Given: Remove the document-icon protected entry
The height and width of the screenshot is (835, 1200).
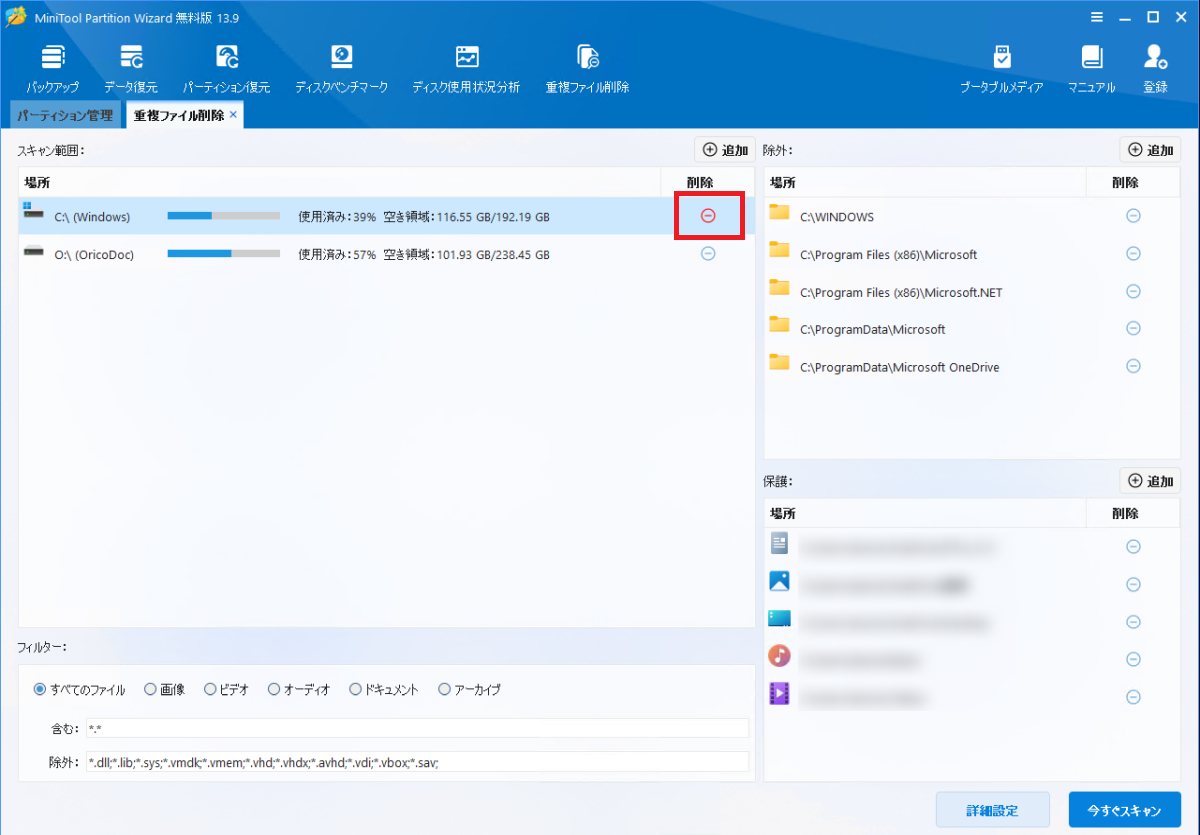Looking at the screenshot, I should click(1133, 546).
